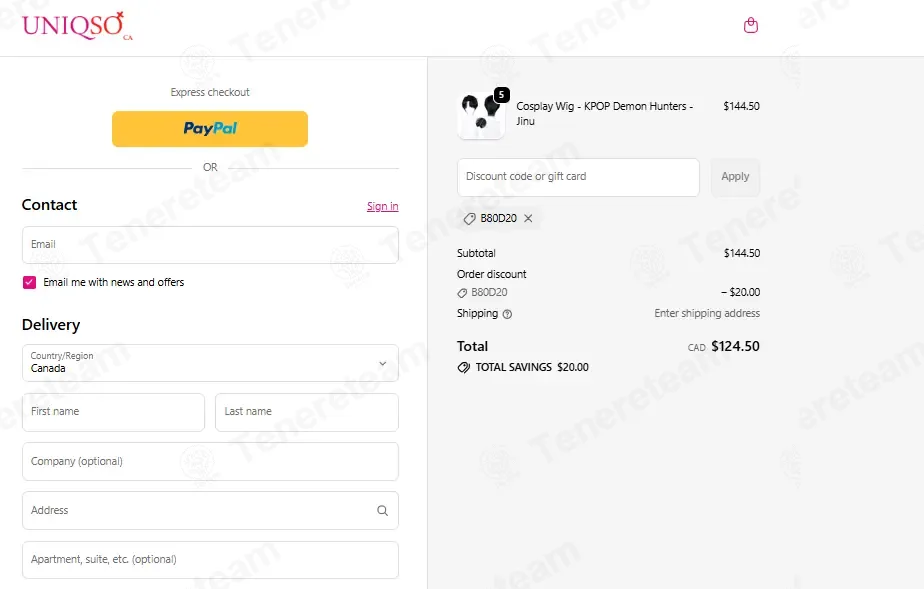Select the Last name field
The width and height of the screenshot is (924, 589).
(306, 412)
